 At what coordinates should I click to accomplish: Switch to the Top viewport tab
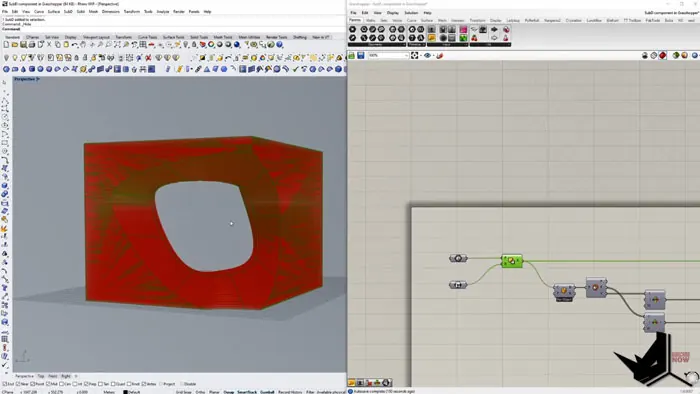pyautogui.click(x=41, y=376)
